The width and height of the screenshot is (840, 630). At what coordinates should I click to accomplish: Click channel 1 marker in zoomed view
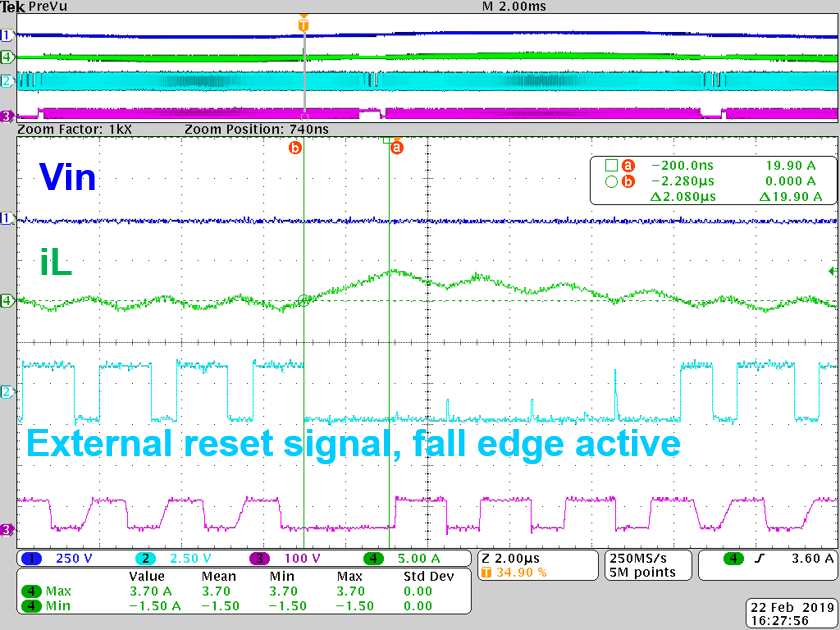6,219
